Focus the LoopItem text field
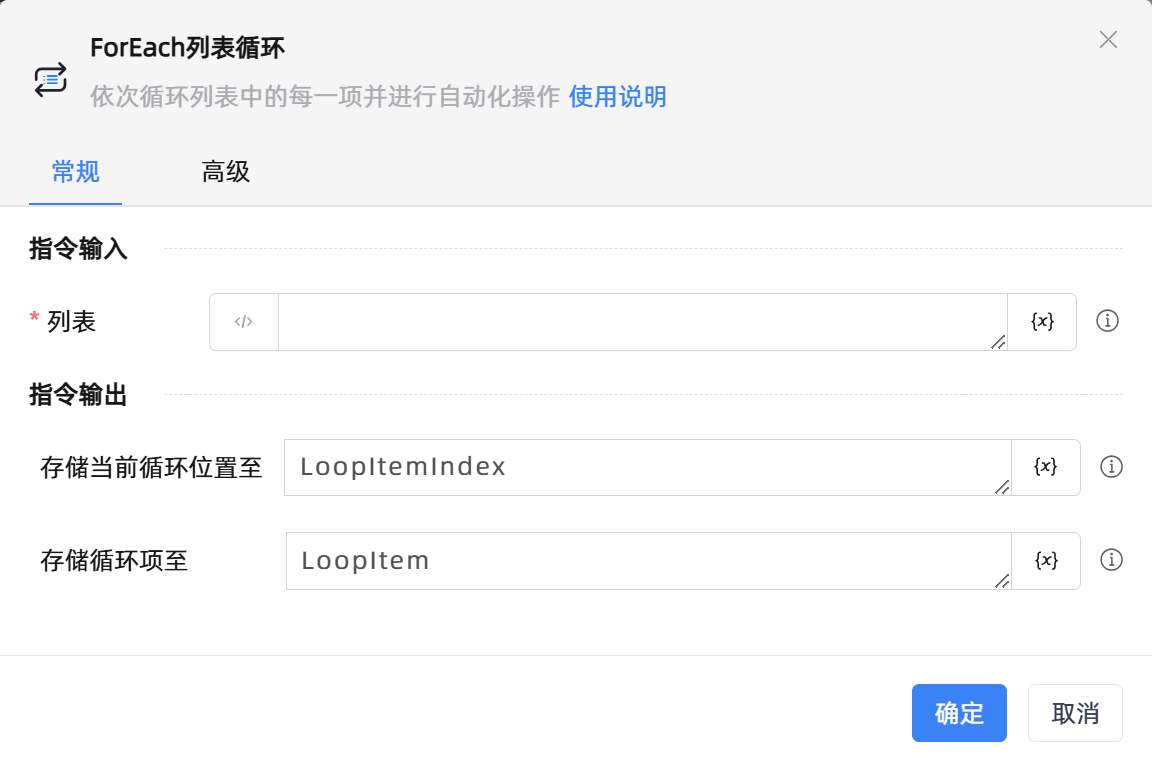1152x770 pixels. pos(645,561)
